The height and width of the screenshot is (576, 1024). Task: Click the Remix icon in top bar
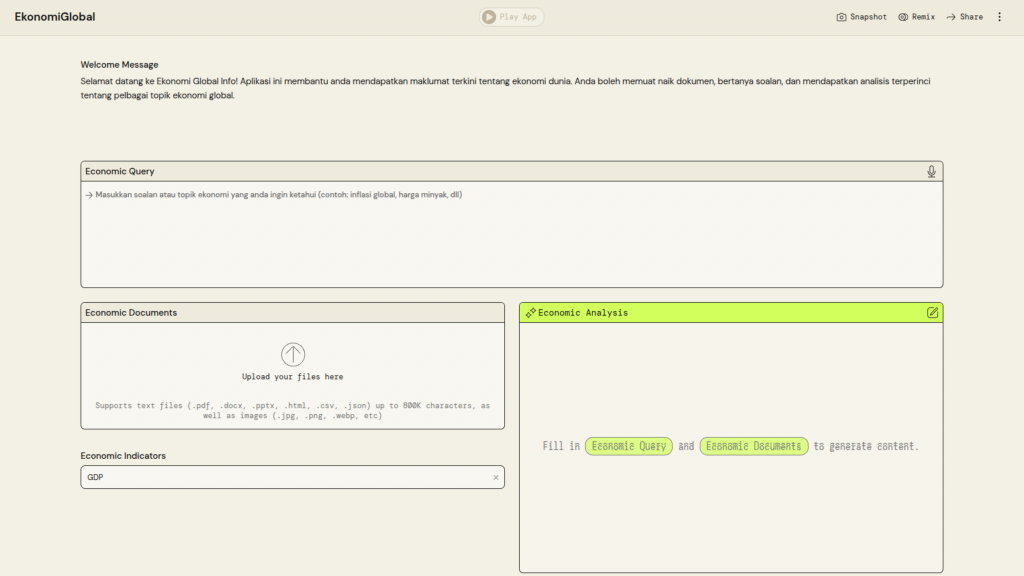903,17
